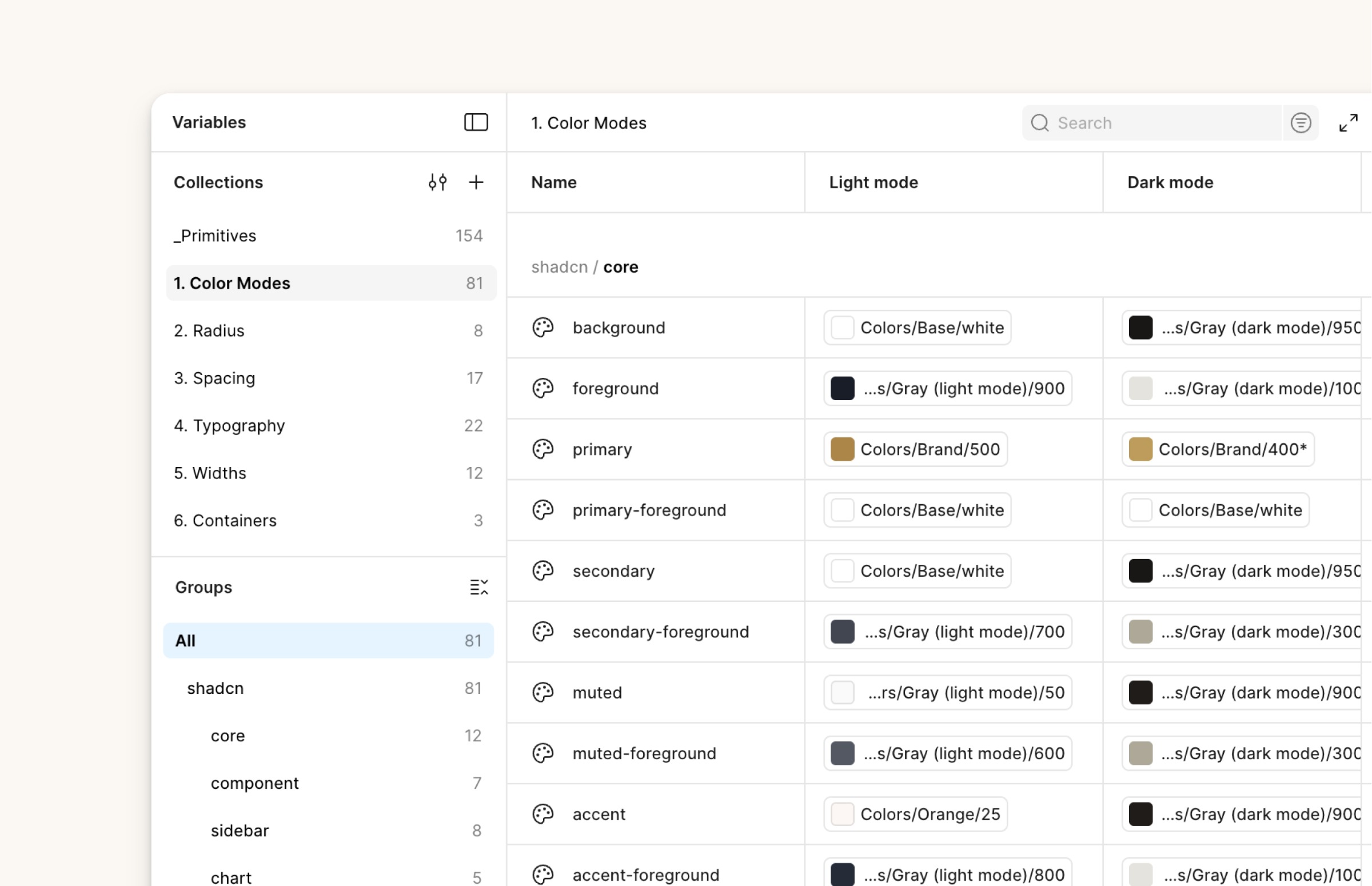Open primary-foreground dark mode white value
The height and width of the screenshot is (886, 1372).
(1216, 510)
